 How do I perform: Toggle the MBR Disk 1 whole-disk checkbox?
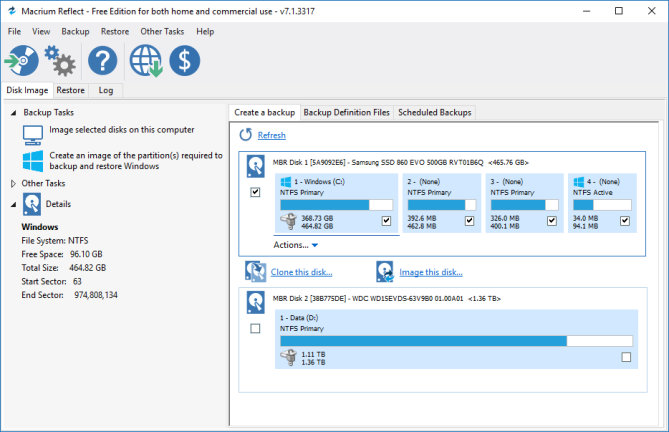tap(255, 192)
